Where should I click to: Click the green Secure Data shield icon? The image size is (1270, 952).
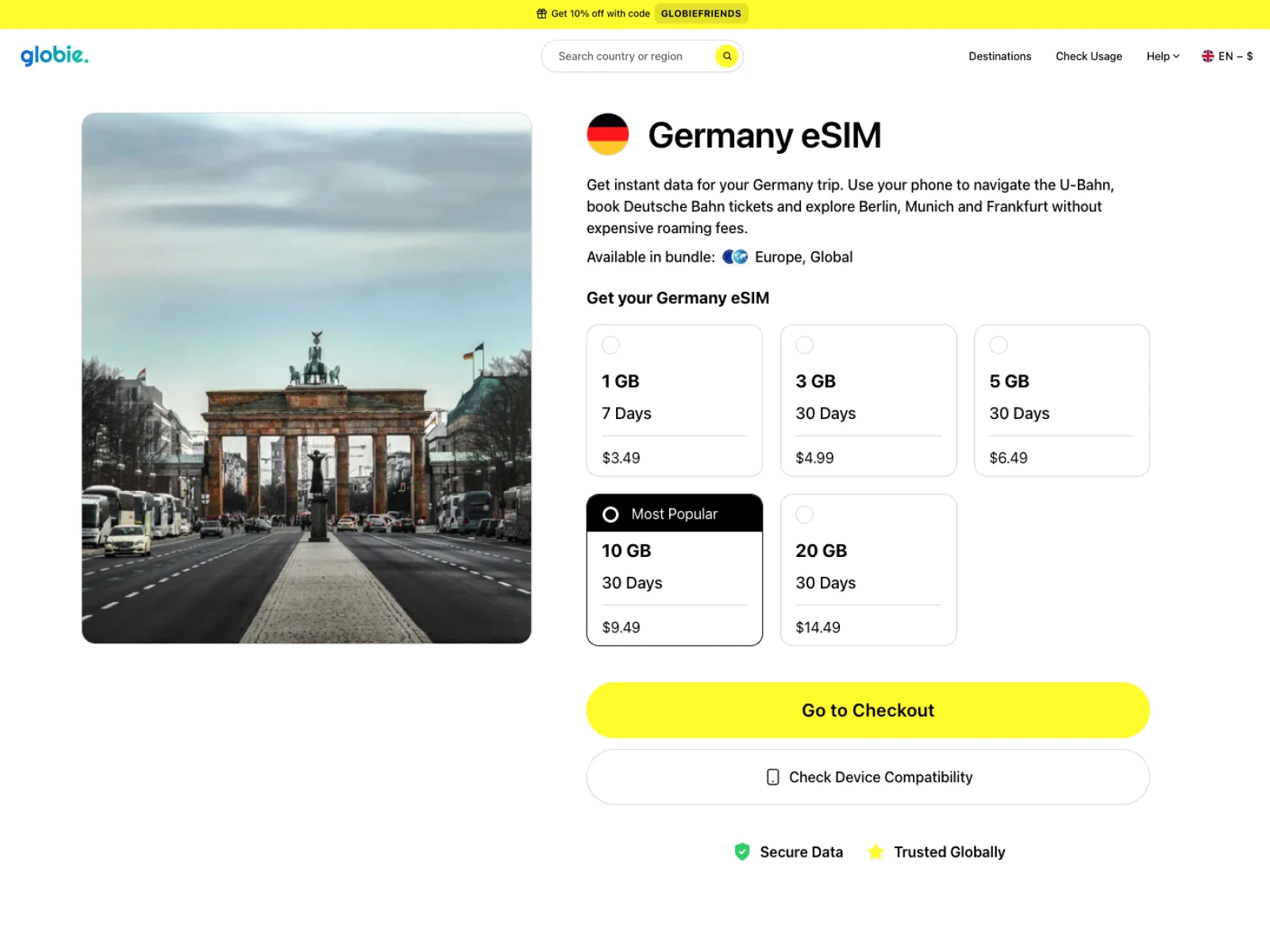point(742,852)
